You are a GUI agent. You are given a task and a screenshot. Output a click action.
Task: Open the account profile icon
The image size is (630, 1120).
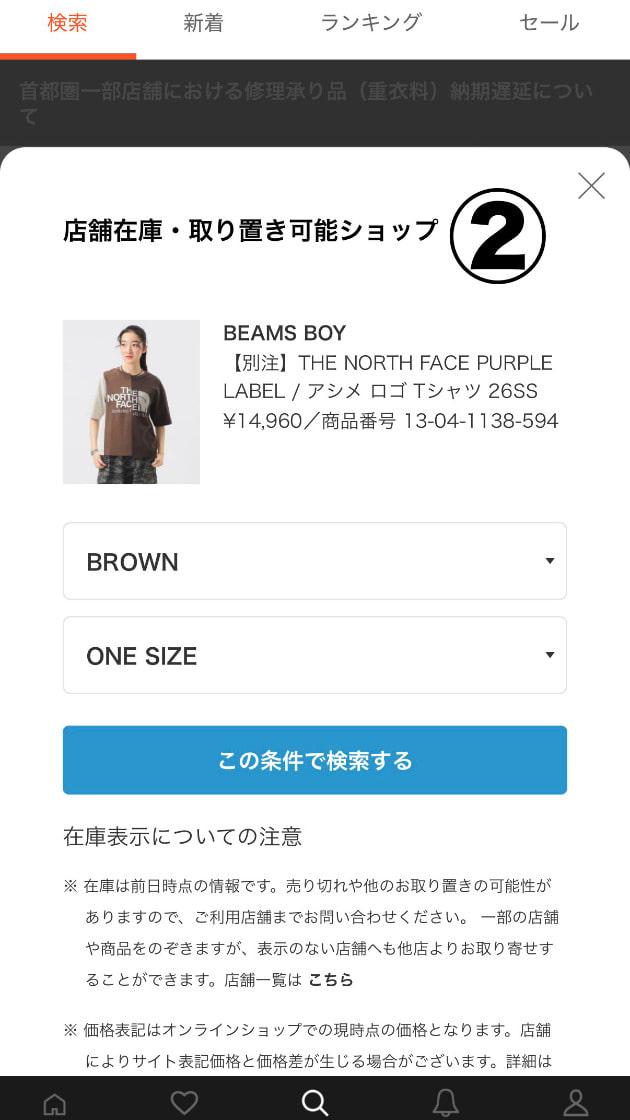pyautogui.click(x=576, y=1102)
